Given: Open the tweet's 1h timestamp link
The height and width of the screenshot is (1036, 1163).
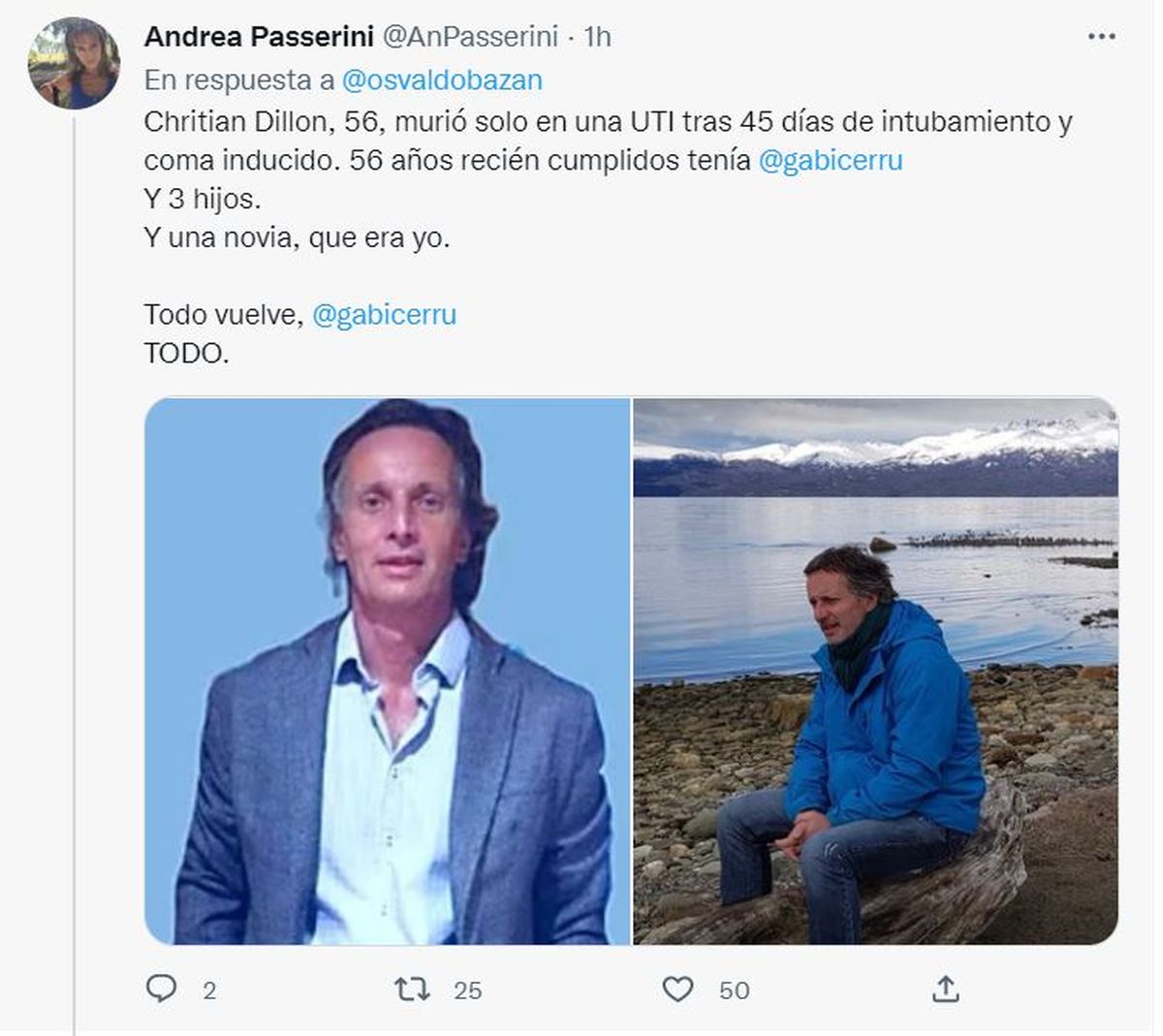Looking at the screenshot, I should coord(598,37).
